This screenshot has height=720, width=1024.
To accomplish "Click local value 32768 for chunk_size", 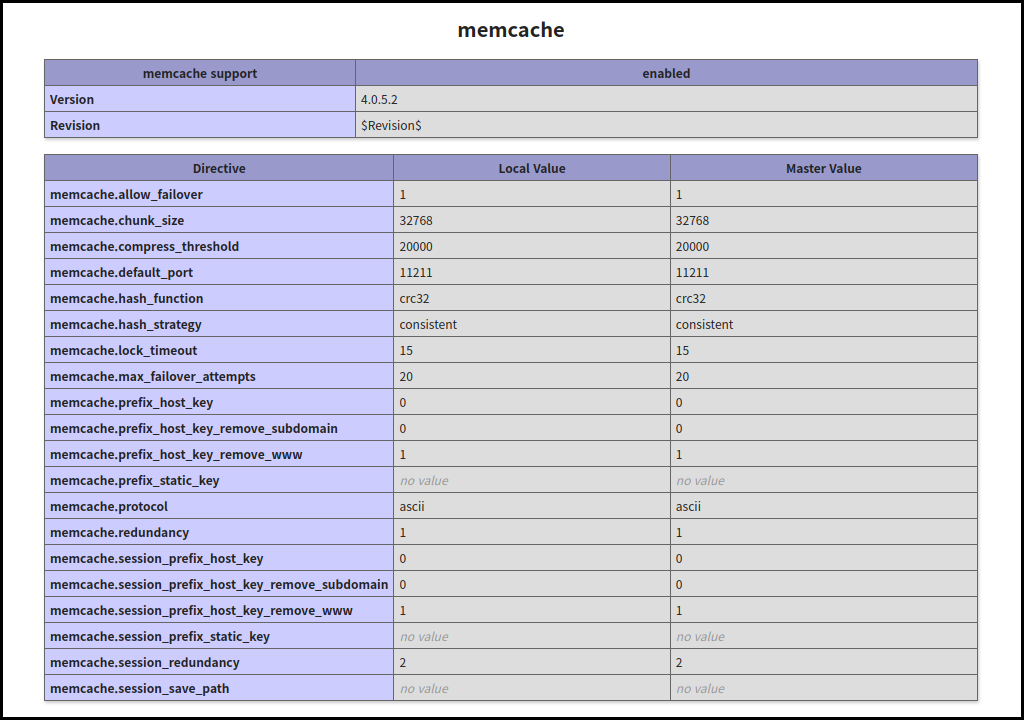I will click(416, 220).
